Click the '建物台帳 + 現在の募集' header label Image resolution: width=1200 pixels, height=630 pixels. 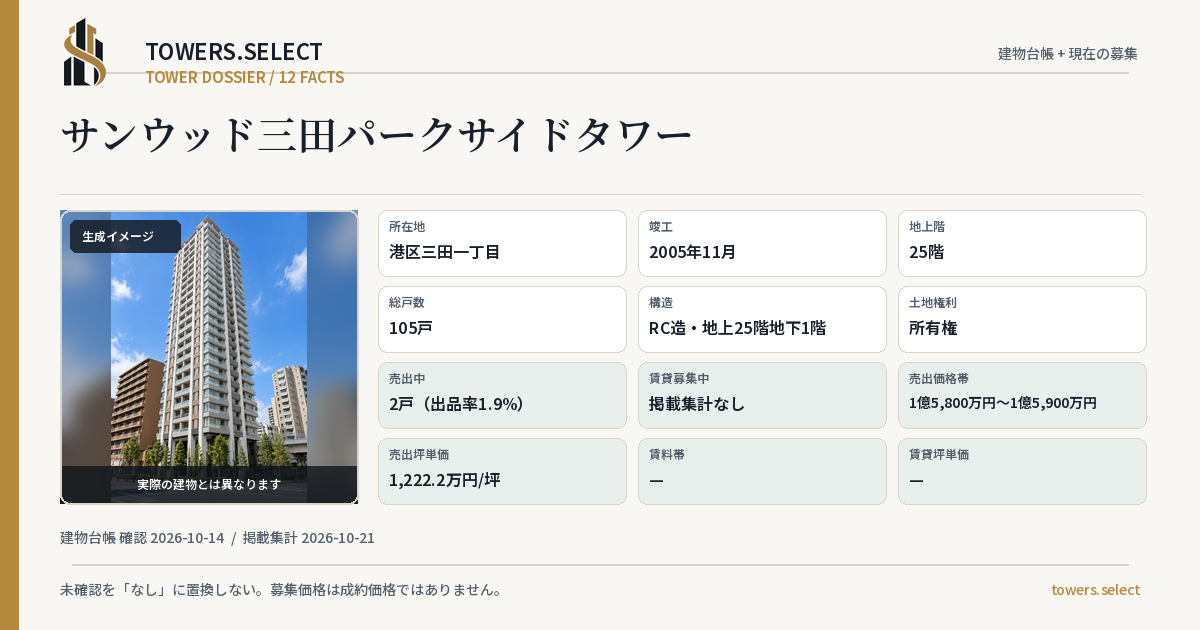click(x=1068, y=53)
